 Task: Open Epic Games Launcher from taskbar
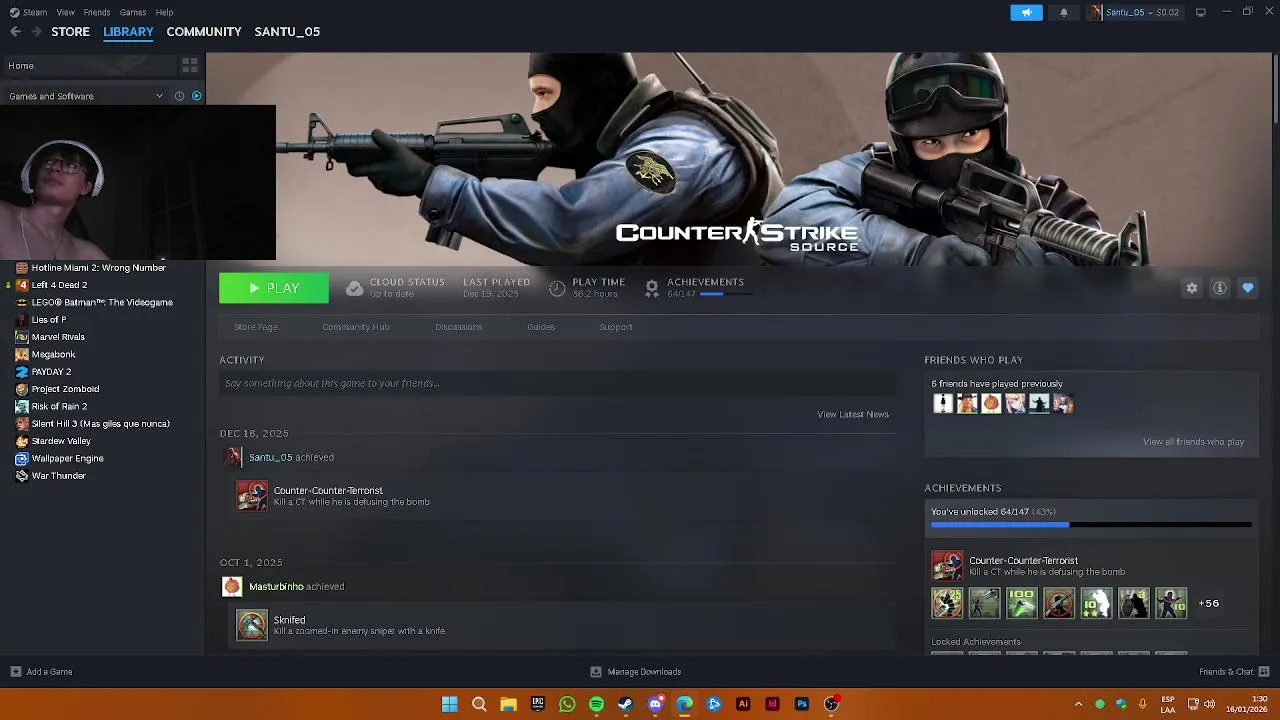(538, 704)
